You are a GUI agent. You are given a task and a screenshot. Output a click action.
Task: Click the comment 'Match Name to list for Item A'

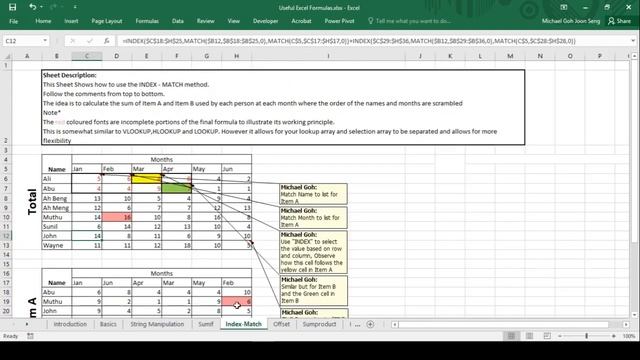[313, 194]
